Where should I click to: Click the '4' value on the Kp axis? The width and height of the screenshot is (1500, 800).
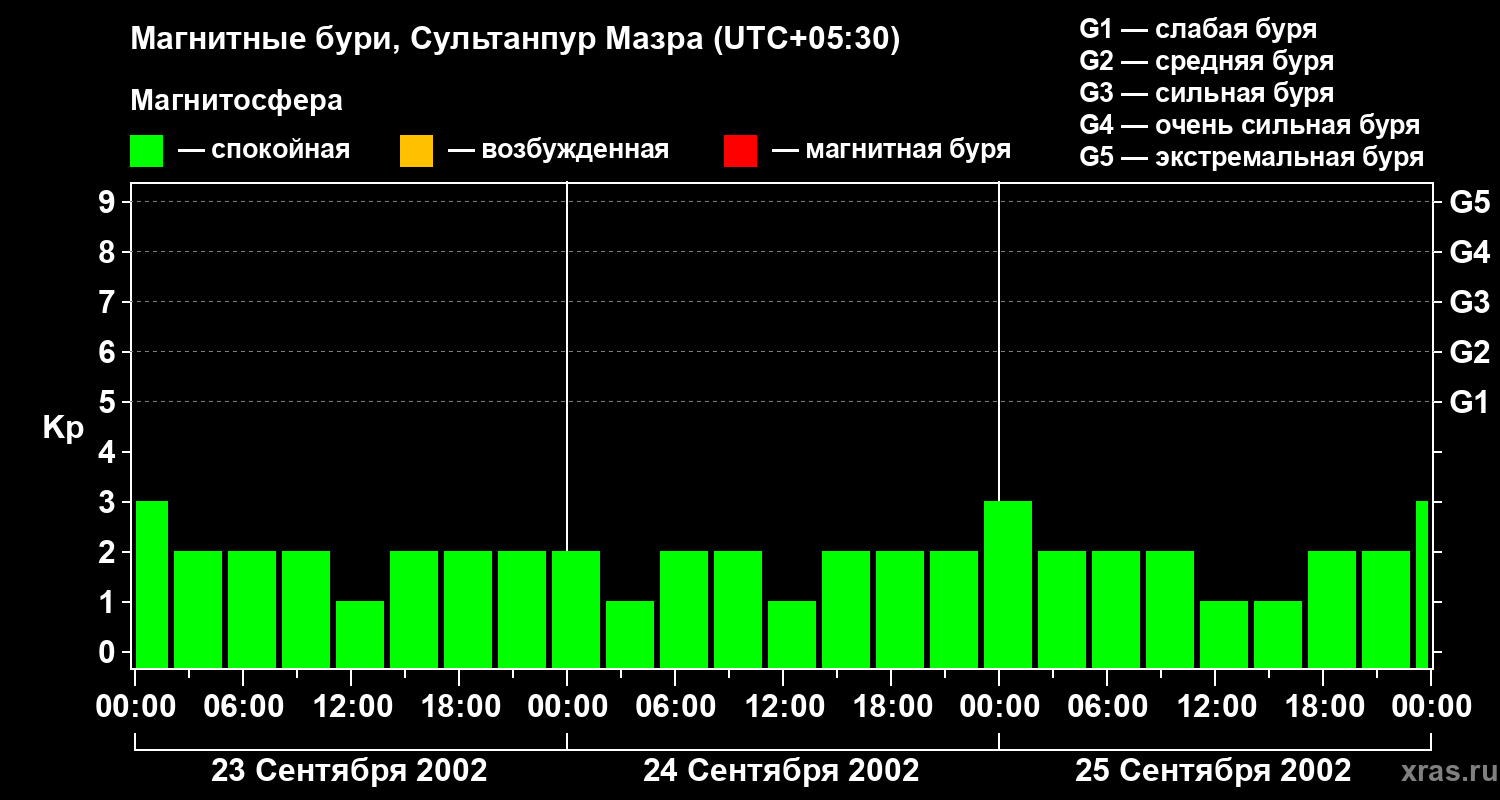point(109,452)
